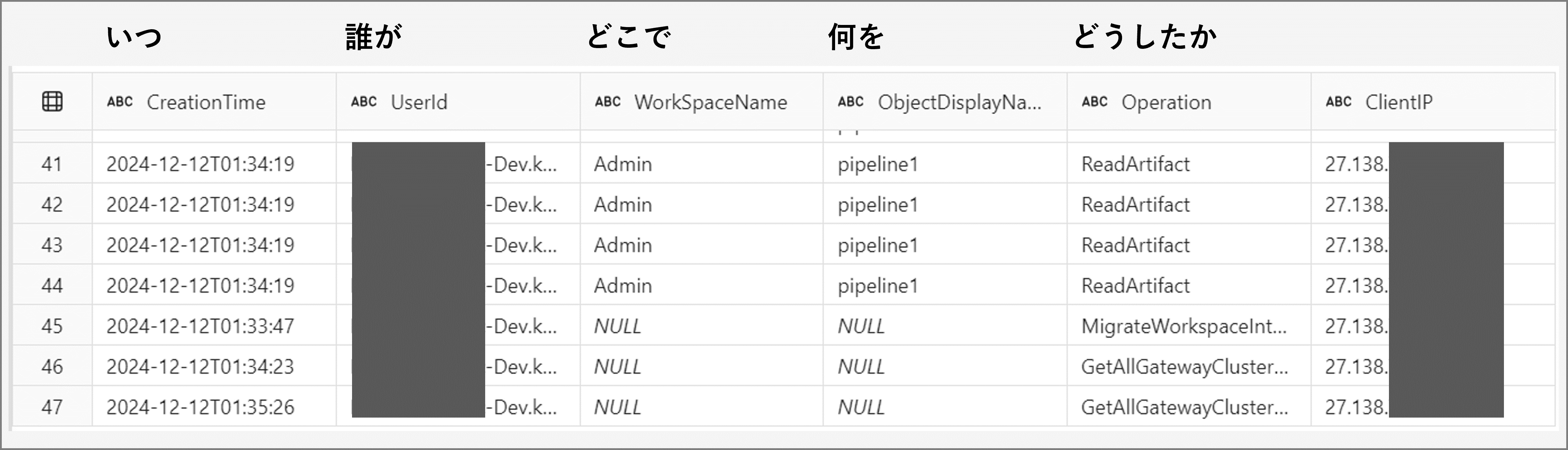The image size is (1568, 450).
Task: Click the ReadArtifact value in row 44
Action: pos(1134,285)
